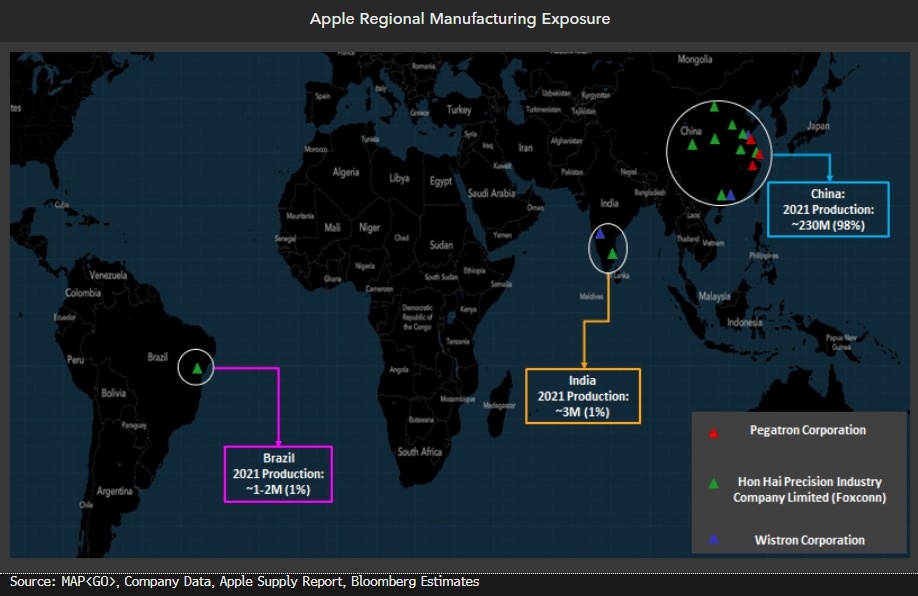Click the blue Wistron marker in southern China
The width and height of the screenshot is (918, 596).
pos(730,195)
